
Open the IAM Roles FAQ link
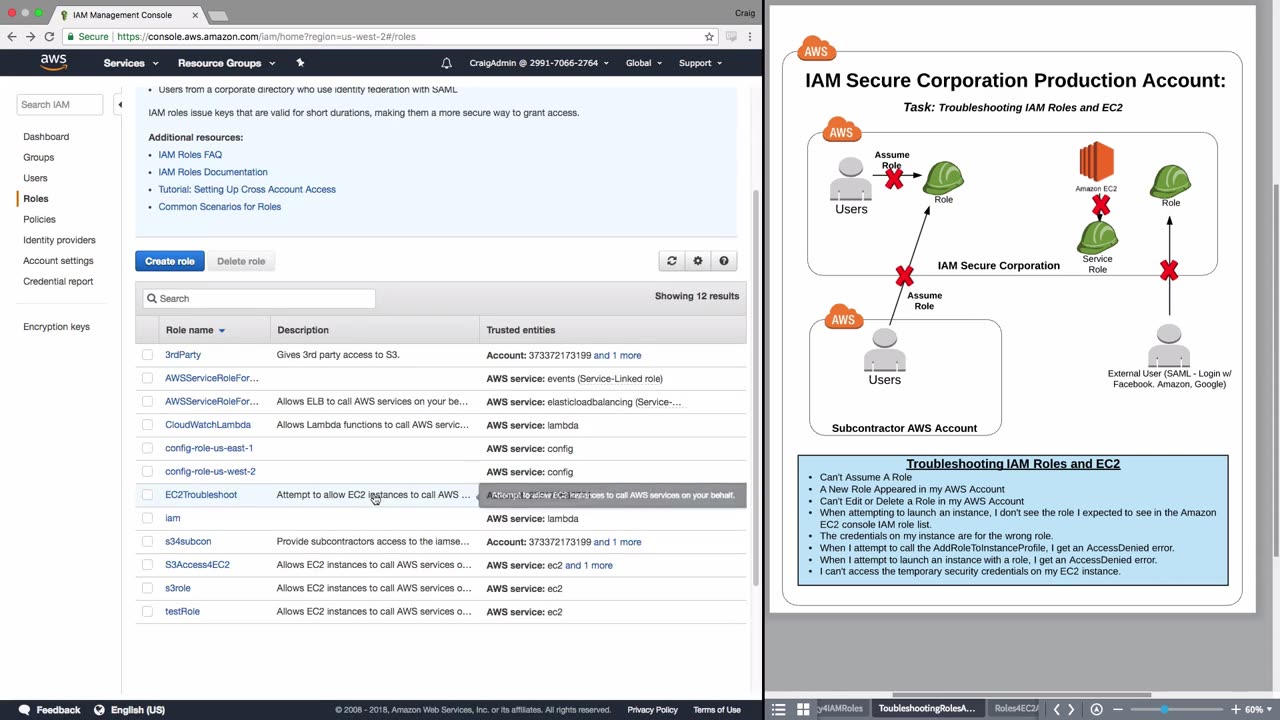tap(190, 155)
